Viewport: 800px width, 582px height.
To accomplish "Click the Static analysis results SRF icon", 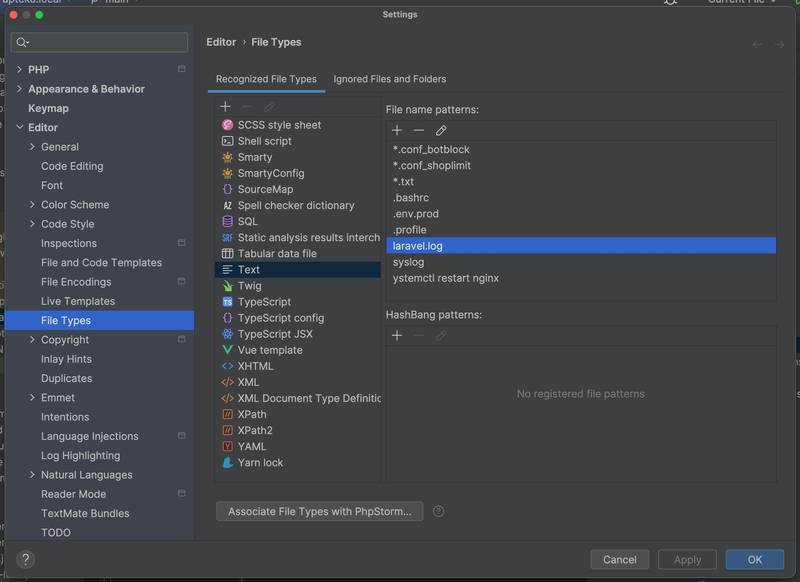I will click(x=228, y=238).
